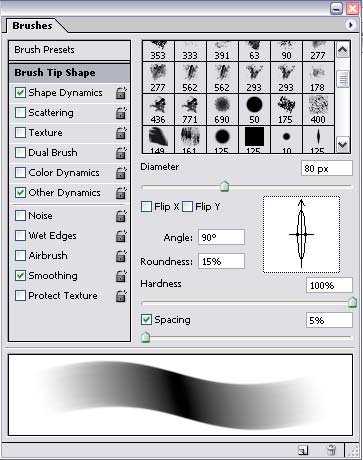Screen dimensions: 363x460
Task: Choose the 333 brush thumbnail
Action: (x=190, y=51)
